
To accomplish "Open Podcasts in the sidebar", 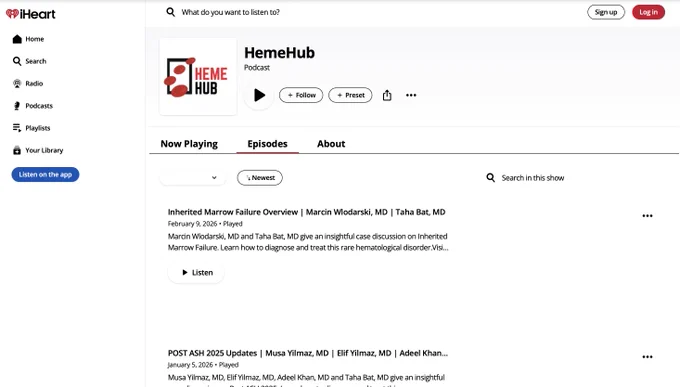I will pyautogui.click(x=33, y=106).
